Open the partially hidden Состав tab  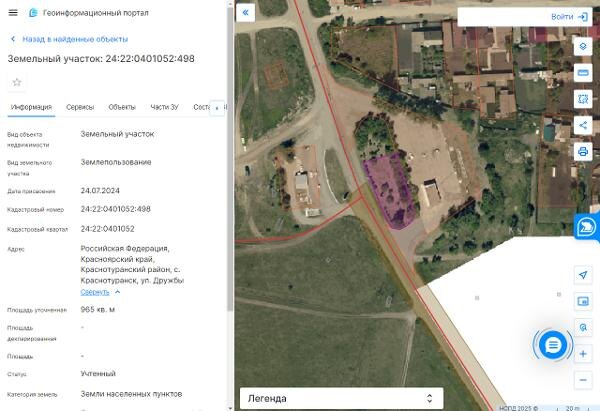pos(201,107)
